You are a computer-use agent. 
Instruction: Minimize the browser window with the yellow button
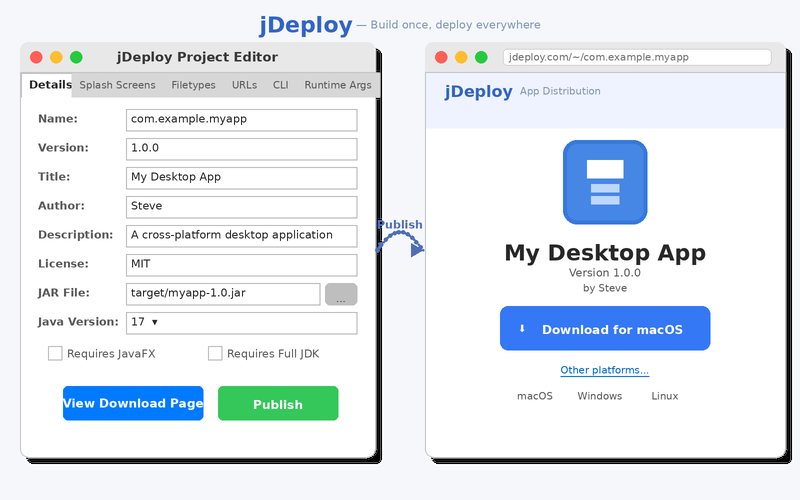pos(461,57)
